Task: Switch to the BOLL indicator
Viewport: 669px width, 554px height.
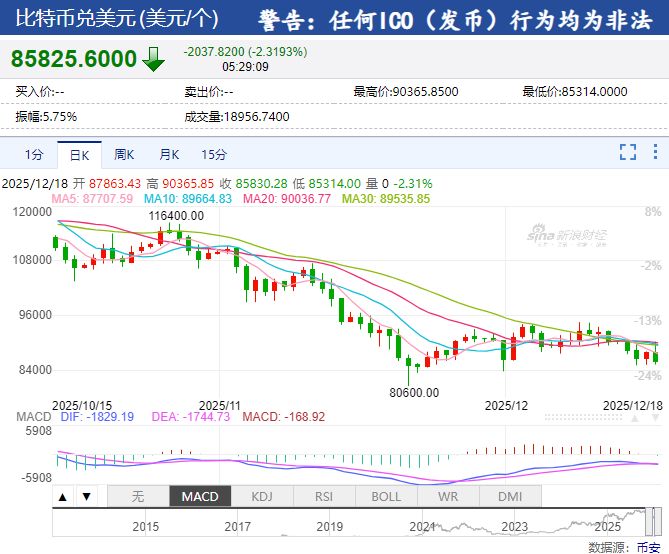Action: tap(386, 496)
